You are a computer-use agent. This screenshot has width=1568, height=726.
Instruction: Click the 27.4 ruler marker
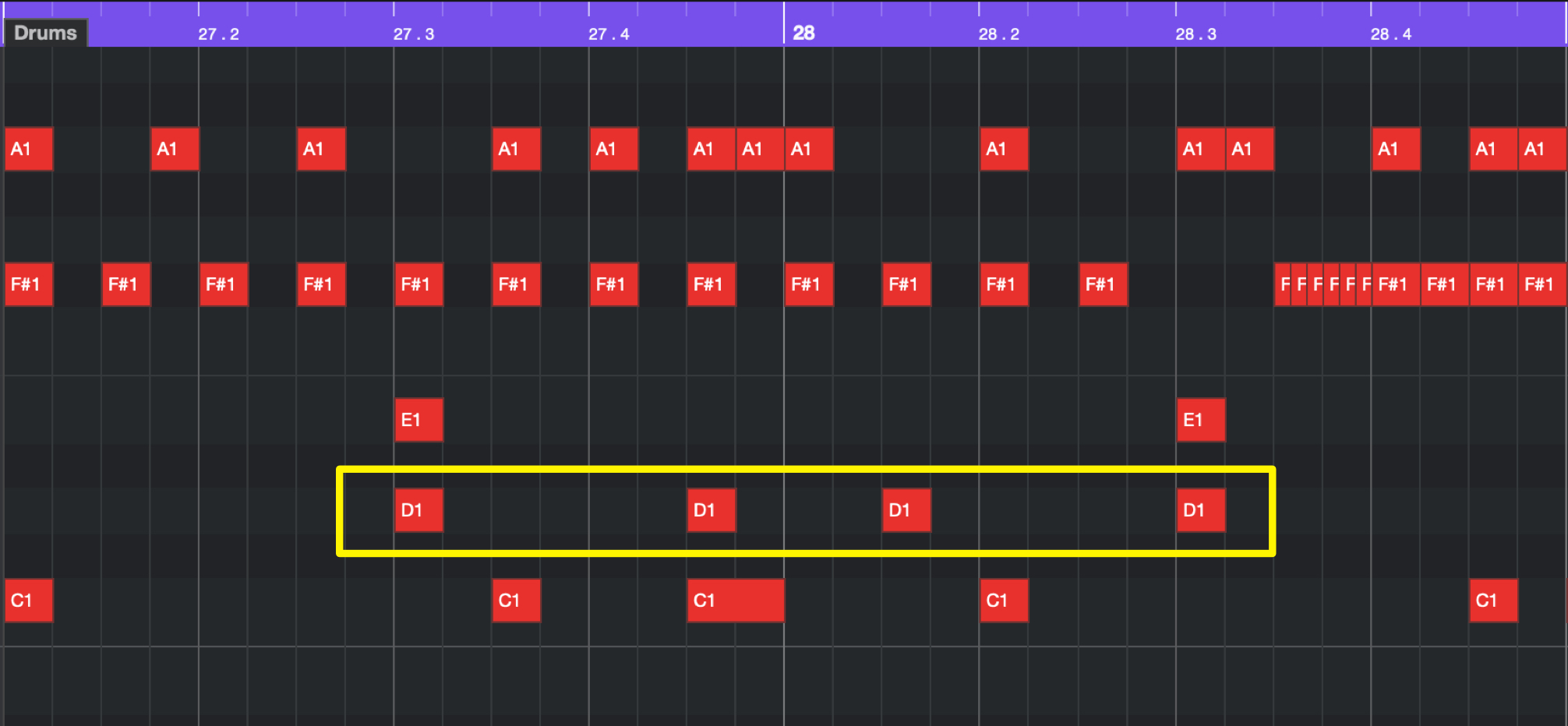click(609, 34)
